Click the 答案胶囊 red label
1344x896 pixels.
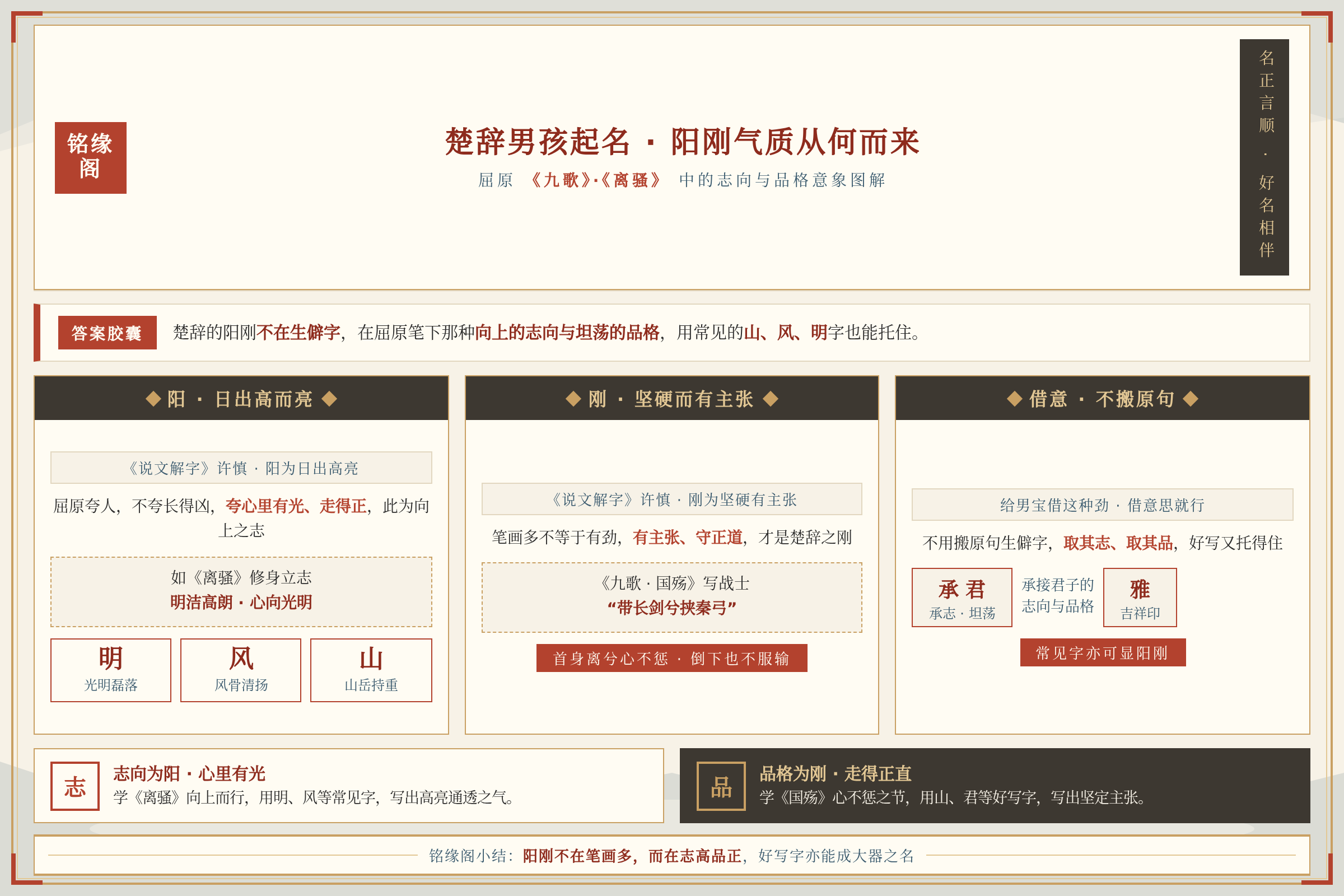[107, 333]
